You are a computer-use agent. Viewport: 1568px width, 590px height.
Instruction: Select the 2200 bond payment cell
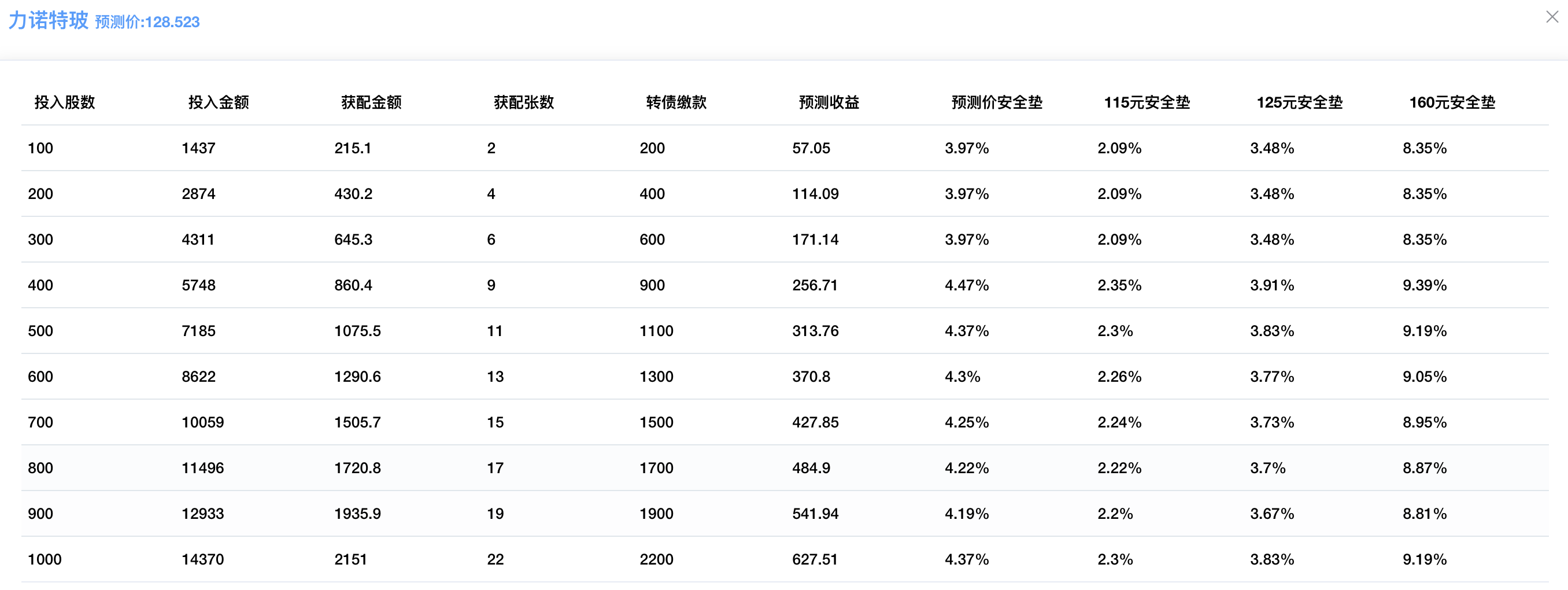[x=656, y=559]
